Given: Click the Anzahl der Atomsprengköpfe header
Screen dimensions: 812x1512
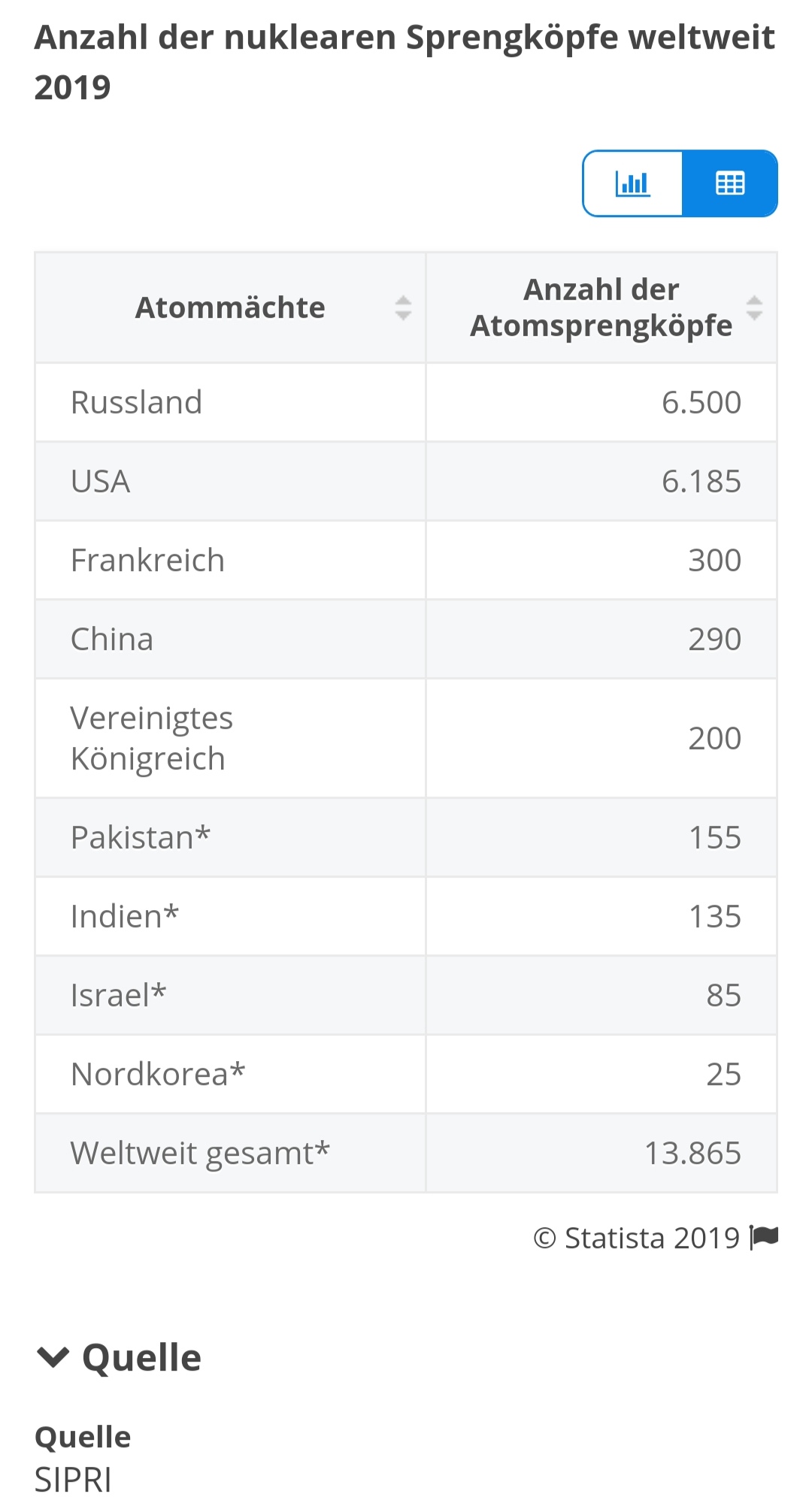Looking at the screenshot, I should (x=601, y=307).
